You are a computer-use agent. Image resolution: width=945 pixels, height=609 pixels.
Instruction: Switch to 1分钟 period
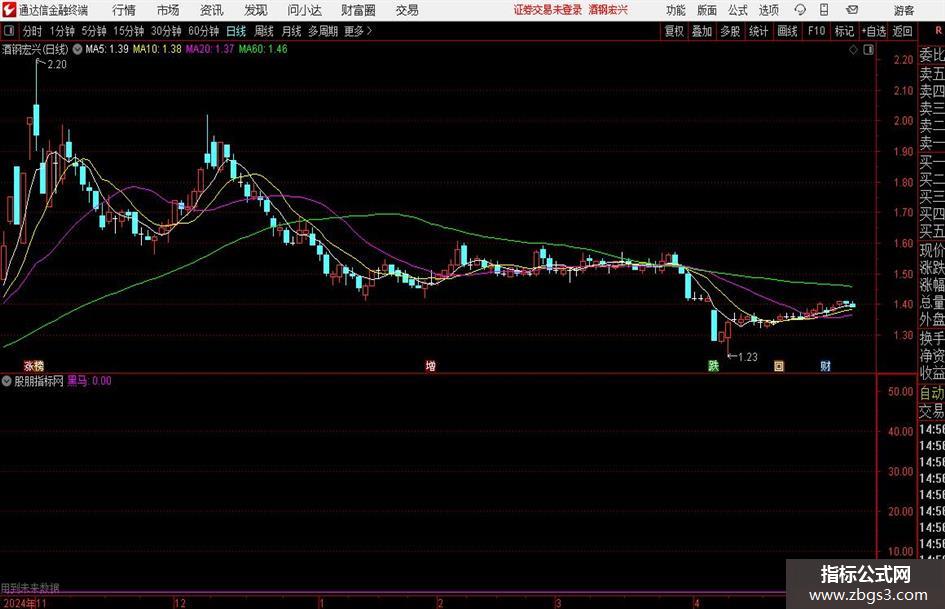click(x=62, y=31)
